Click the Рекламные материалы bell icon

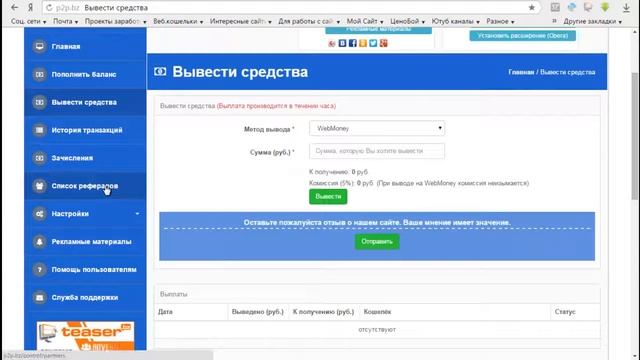click(40, 242)
